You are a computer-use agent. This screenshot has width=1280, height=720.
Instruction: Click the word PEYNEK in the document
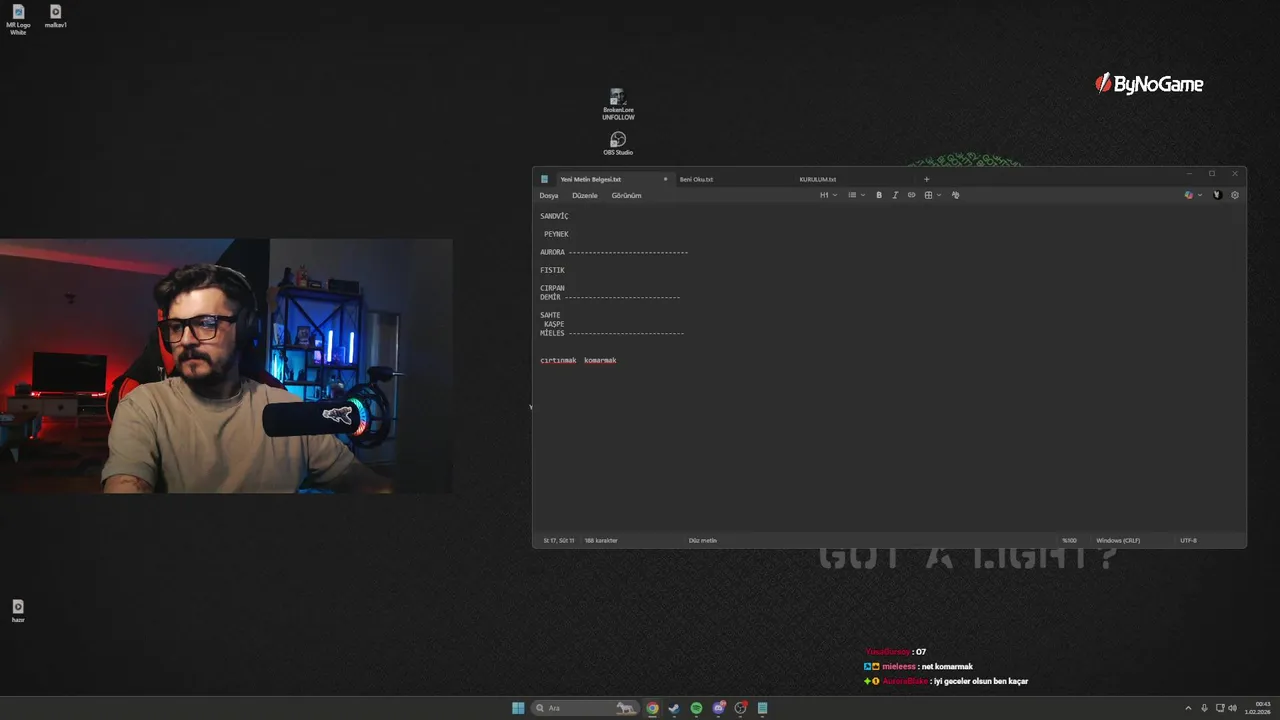[556, 234]
